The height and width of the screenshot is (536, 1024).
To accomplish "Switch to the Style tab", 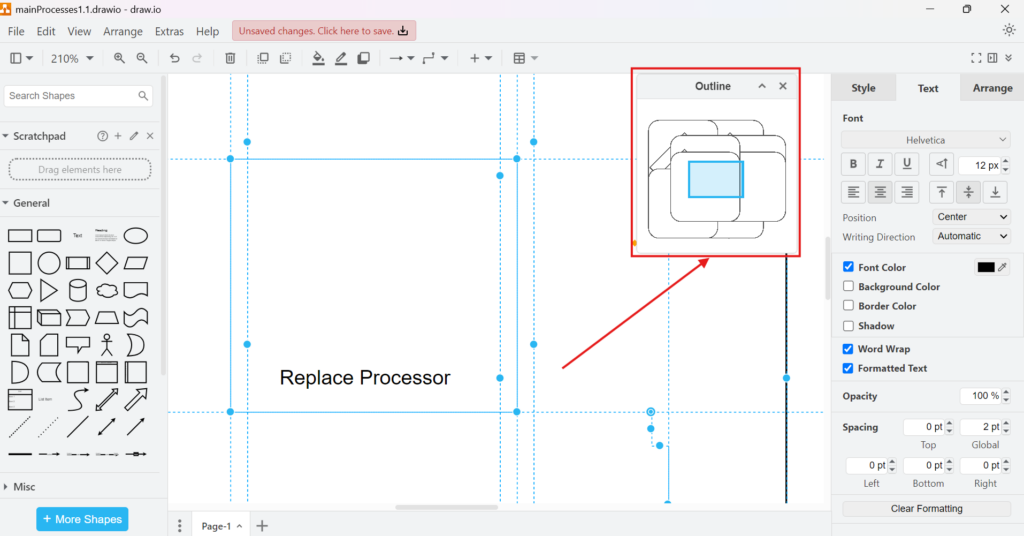I will pyautogui.click(x=863, y=87).
